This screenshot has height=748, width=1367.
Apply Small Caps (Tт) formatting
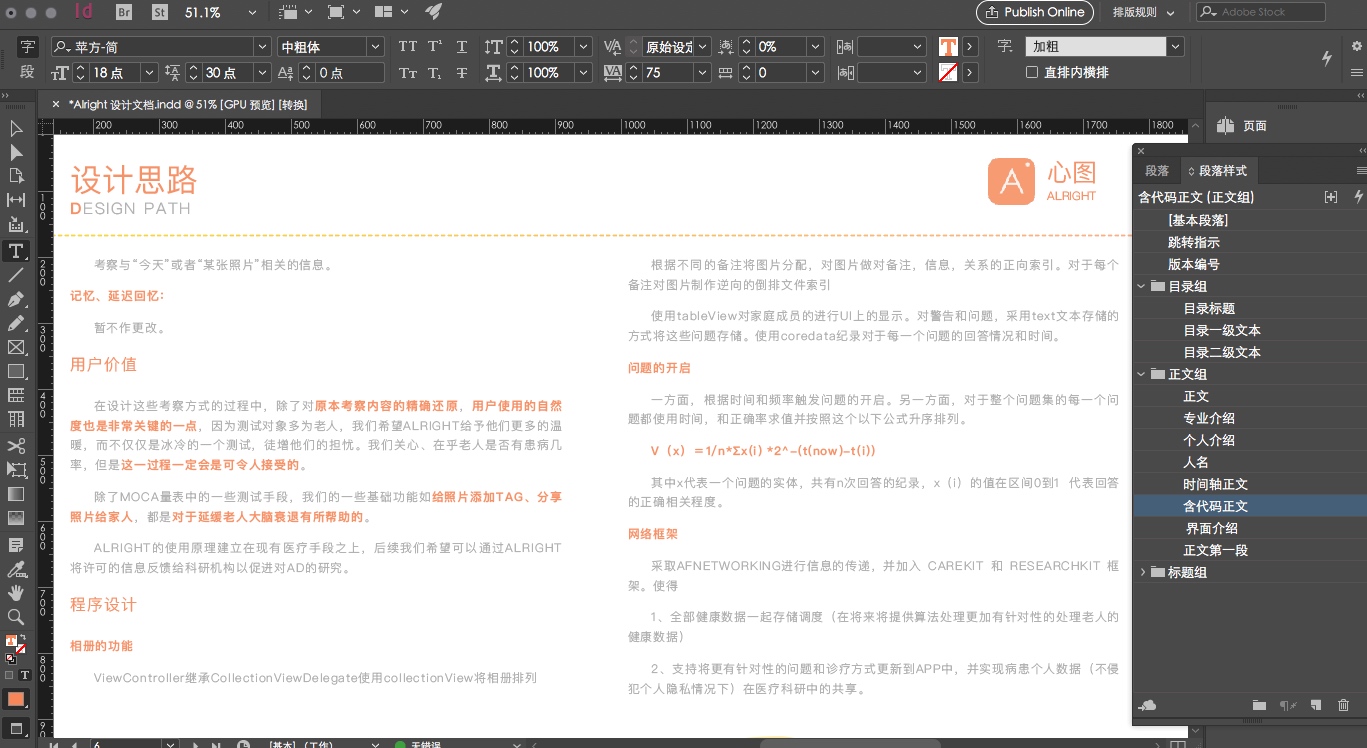click(408, 73)
